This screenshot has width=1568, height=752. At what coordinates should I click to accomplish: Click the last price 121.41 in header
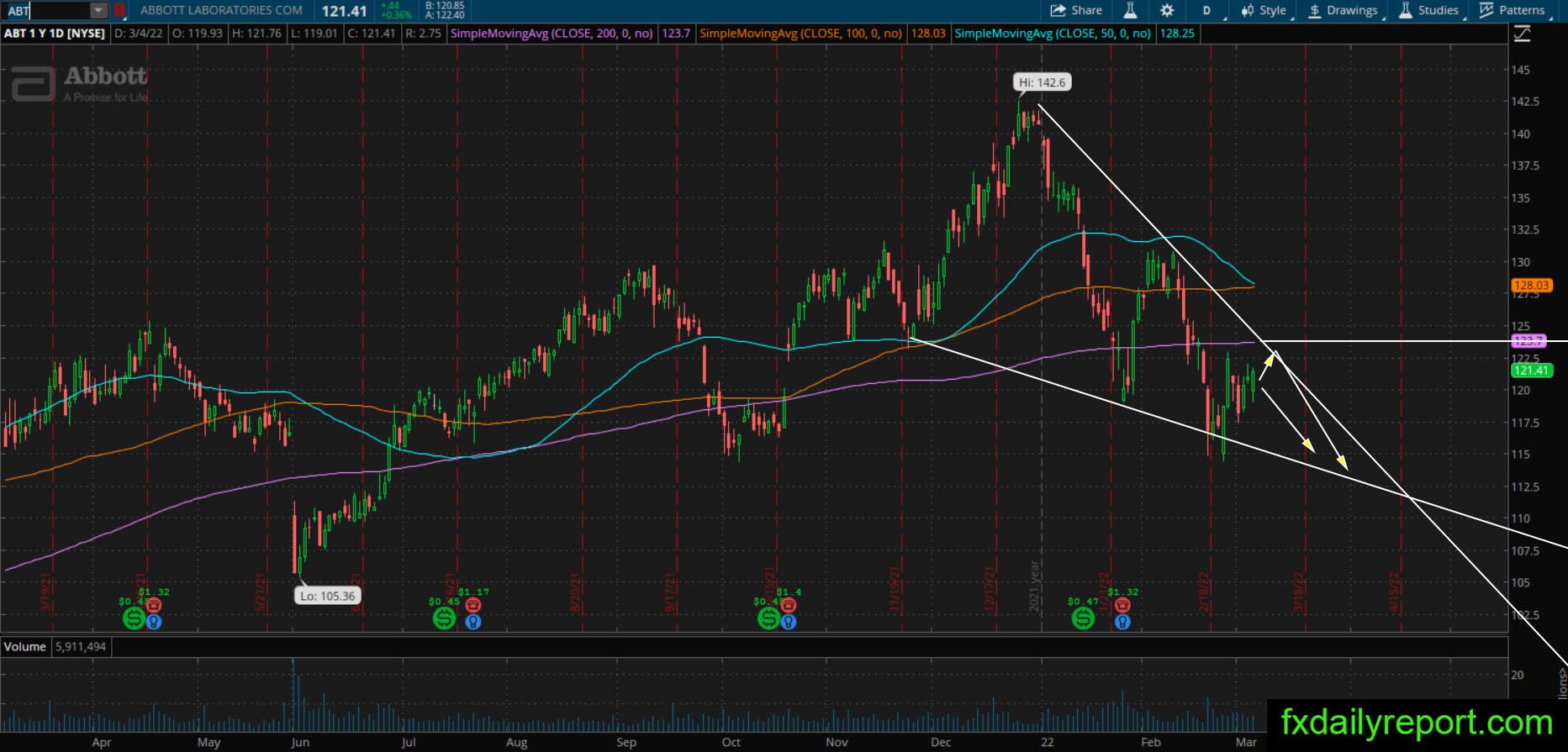pos(344,11)
